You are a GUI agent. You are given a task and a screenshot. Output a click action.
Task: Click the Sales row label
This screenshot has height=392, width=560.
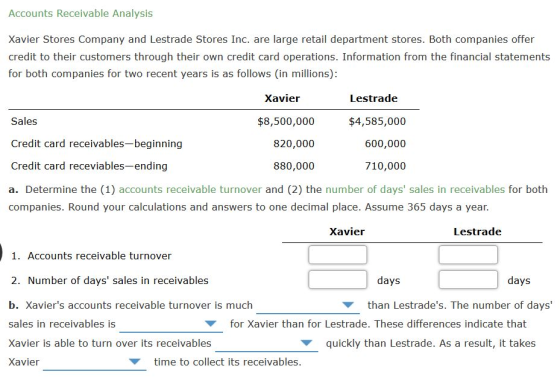(x=24, y=121)
